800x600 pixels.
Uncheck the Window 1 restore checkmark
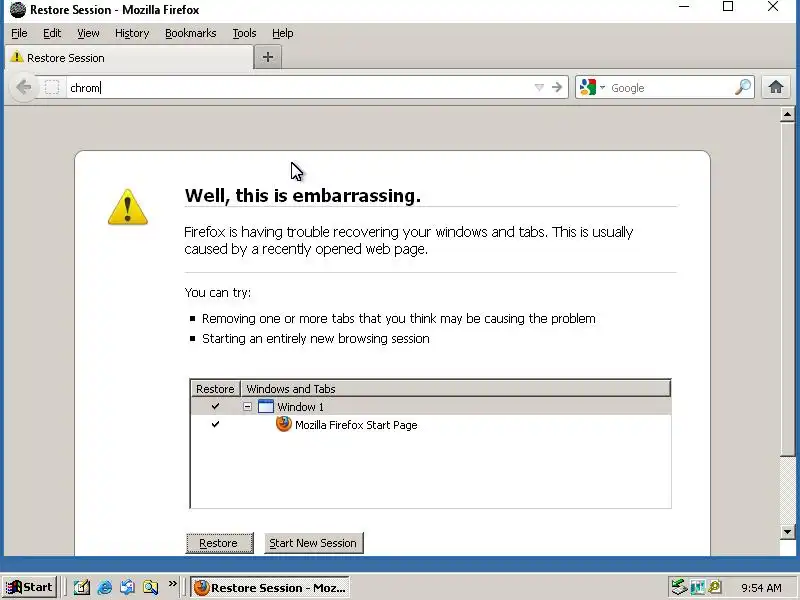click(x=215, y=406)
